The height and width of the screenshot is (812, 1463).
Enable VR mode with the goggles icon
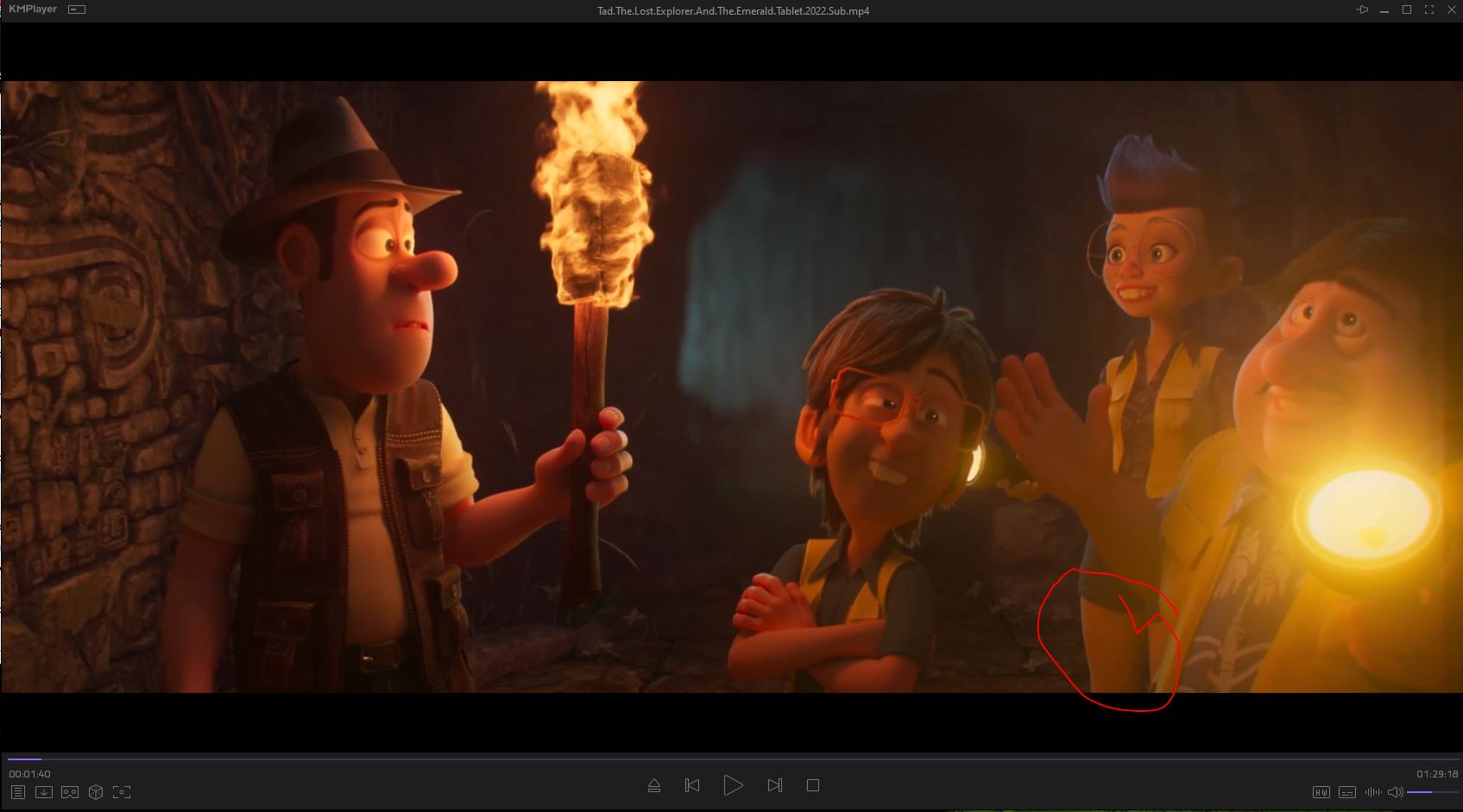[x=70, y=792]
